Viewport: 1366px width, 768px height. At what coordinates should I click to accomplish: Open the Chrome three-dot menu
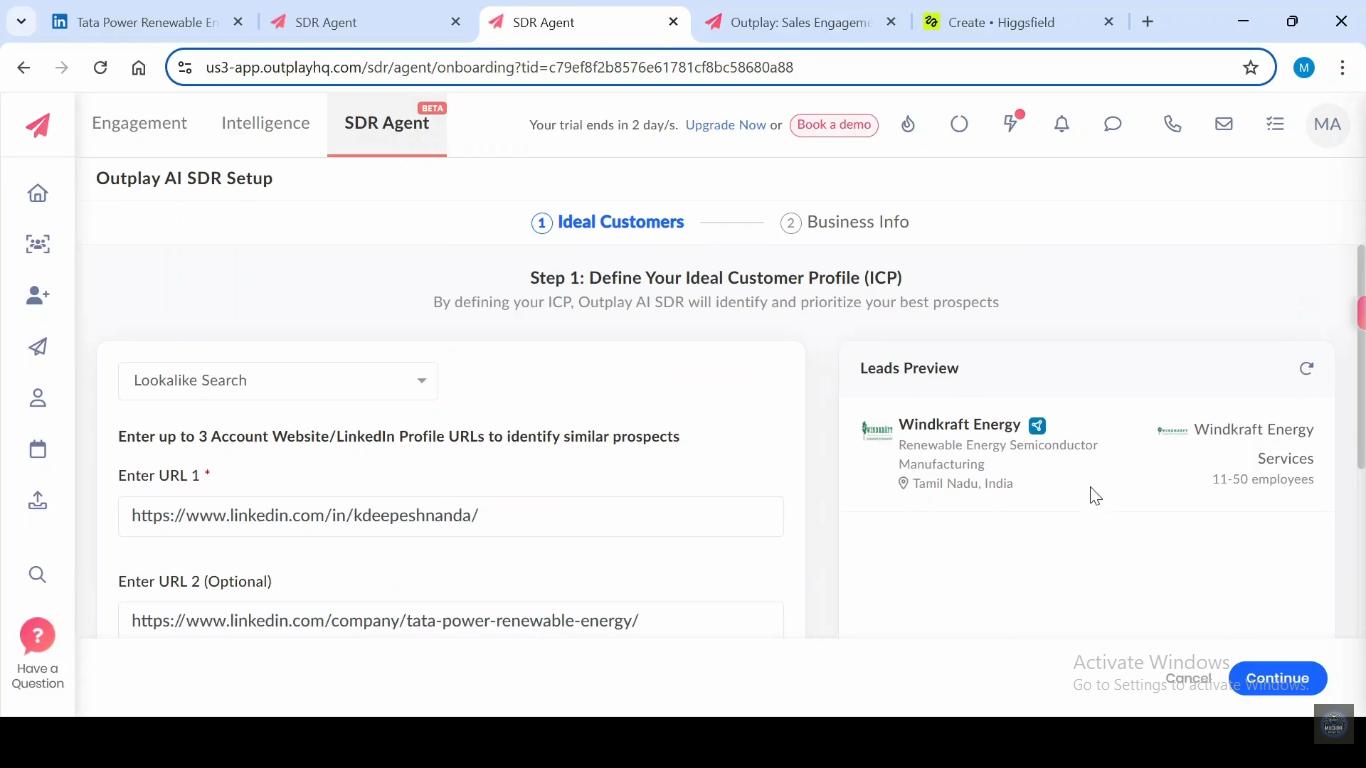(1340, 67)
